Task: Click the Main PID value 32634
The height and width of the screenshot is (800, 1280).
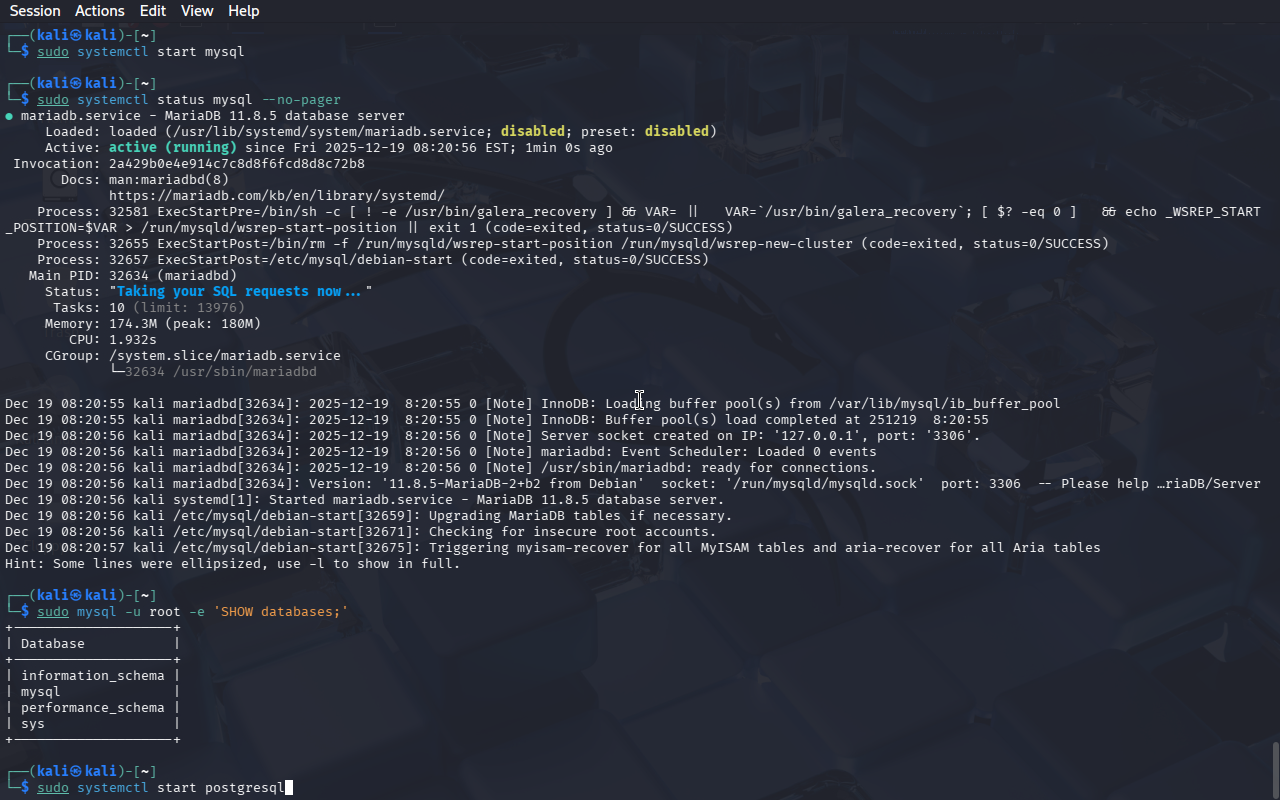Action: pyautogui.click(x=132, y=276)
